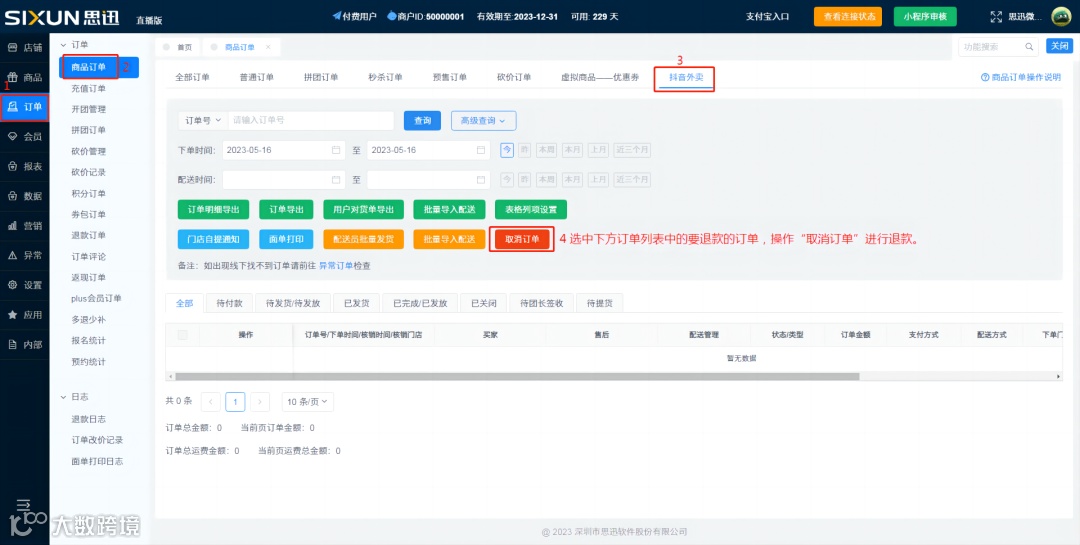Open 退款日志 in side menu

click(89, 419)
